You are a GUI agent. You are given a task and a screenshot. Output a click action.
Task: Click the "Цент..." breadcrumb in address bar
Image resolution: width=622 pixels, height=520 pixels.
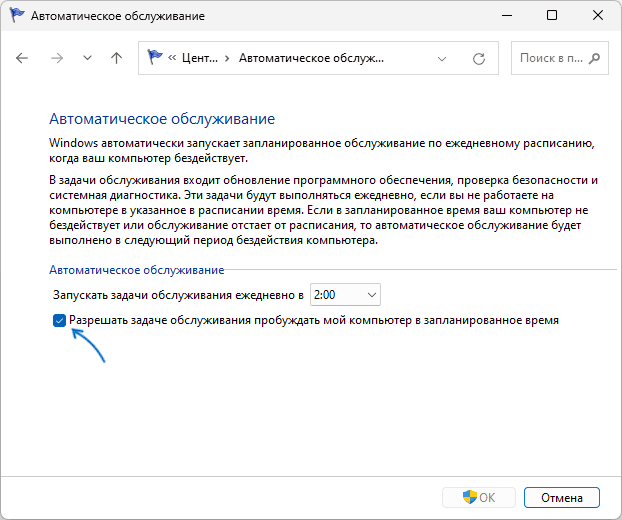point(200,58)
